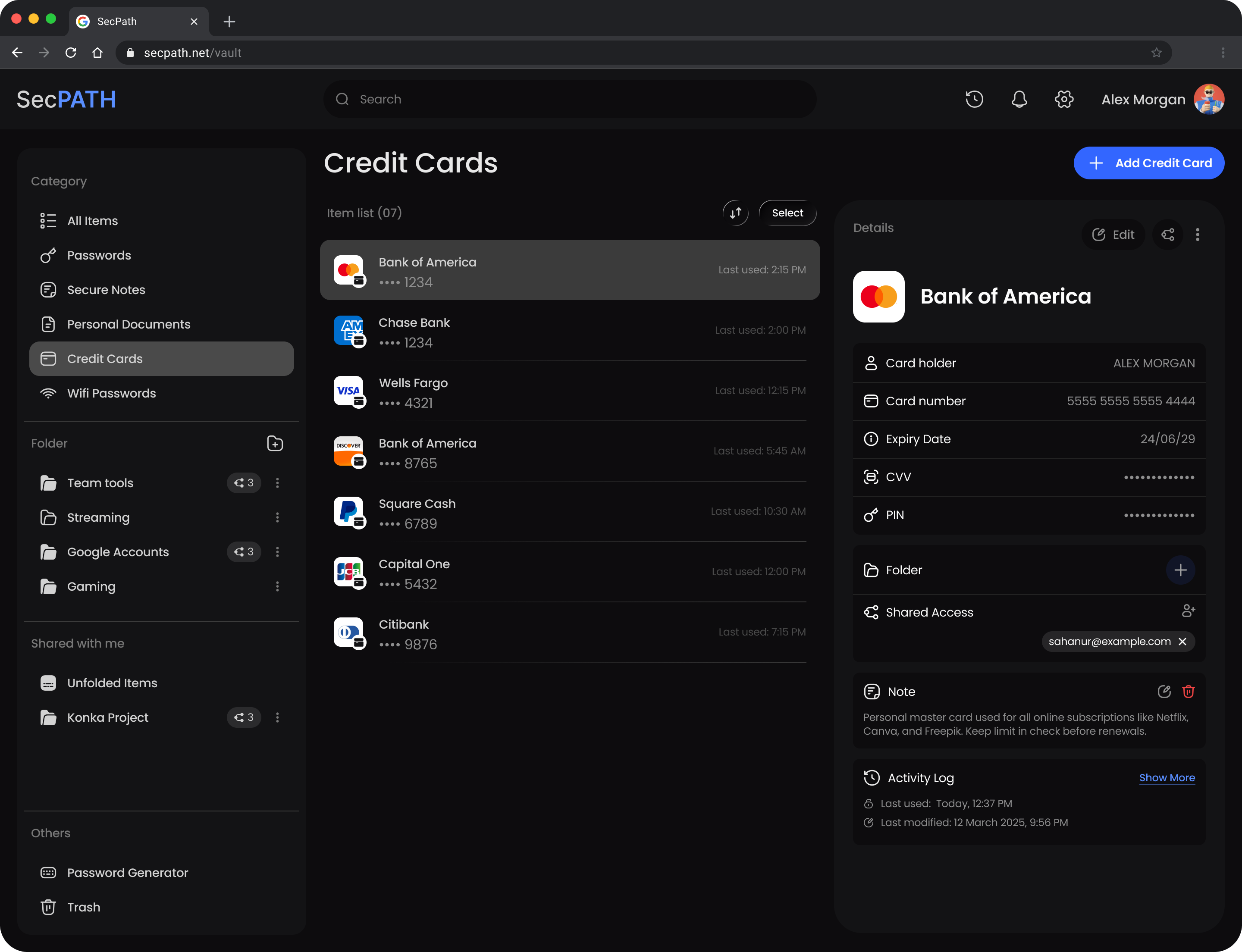Select the Square Cash card
The height and width of the screenshot is (952, 1242).
coord(570,513)
